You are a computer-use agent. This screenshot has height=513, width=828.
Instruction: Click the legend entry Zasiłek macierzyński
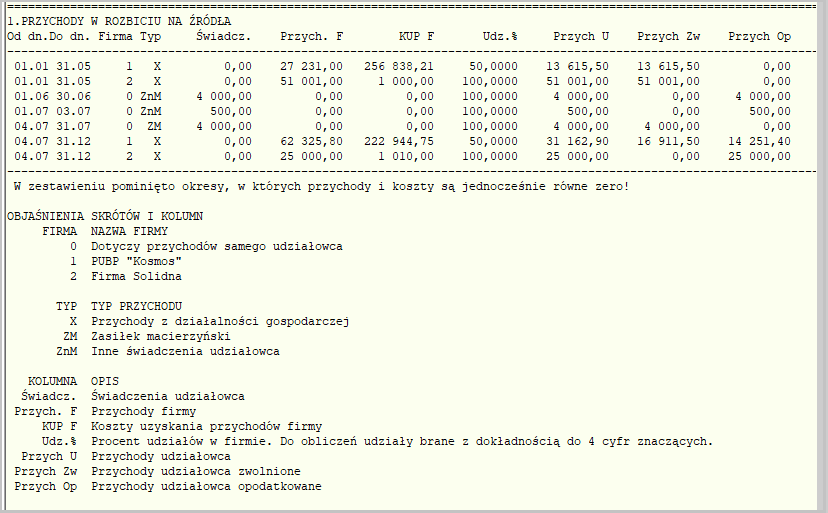pyautogui.click(x=161, y=337)
